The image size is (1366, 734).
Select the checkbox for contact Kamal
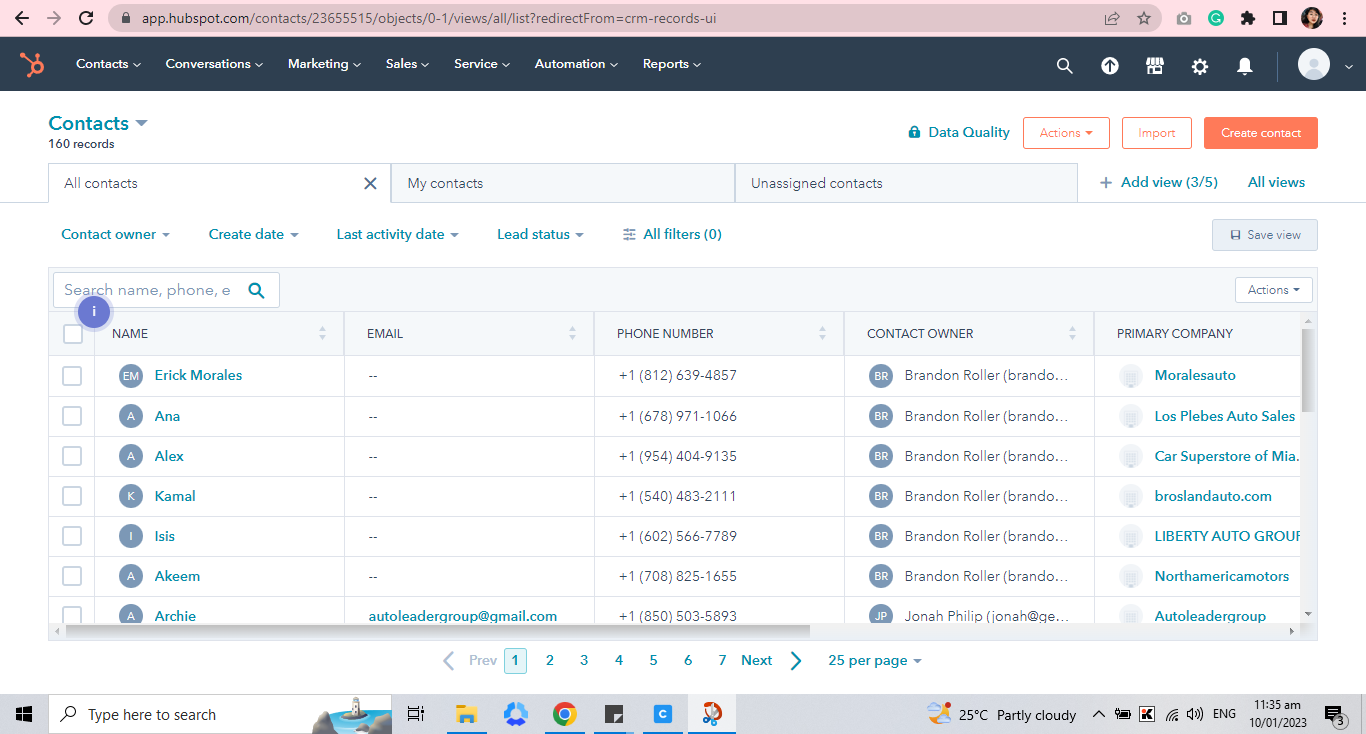(x=72, y=496)
